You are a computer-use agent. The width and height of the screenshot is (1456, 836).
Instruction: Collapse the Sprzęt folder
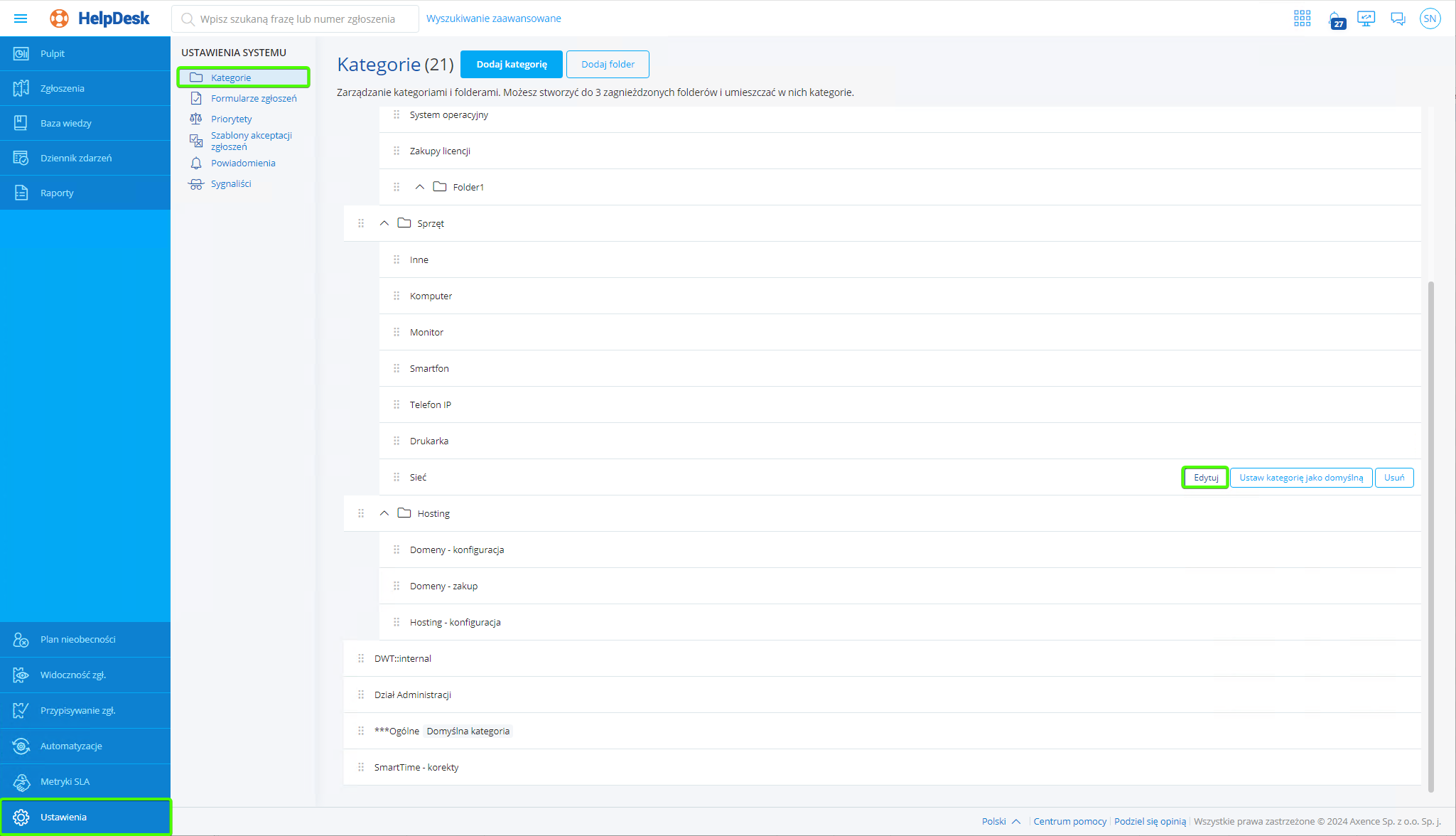(384, 223)
